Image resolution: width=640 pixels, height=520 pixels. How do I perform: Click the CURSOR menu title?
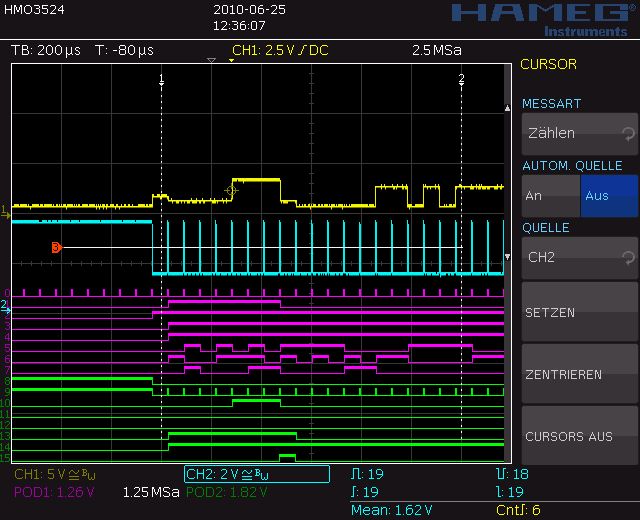coord(548,64)
